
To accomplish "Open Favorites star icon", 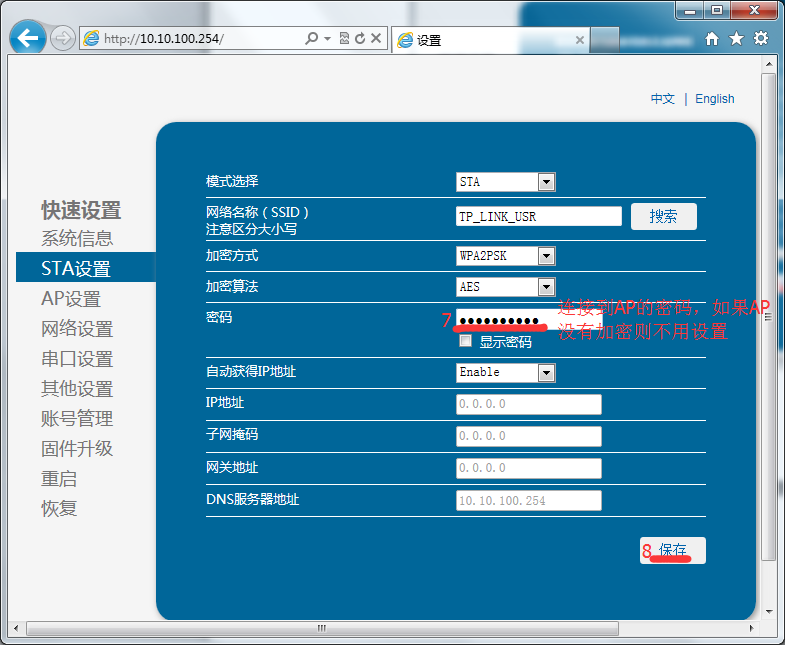I will point(736,39).
